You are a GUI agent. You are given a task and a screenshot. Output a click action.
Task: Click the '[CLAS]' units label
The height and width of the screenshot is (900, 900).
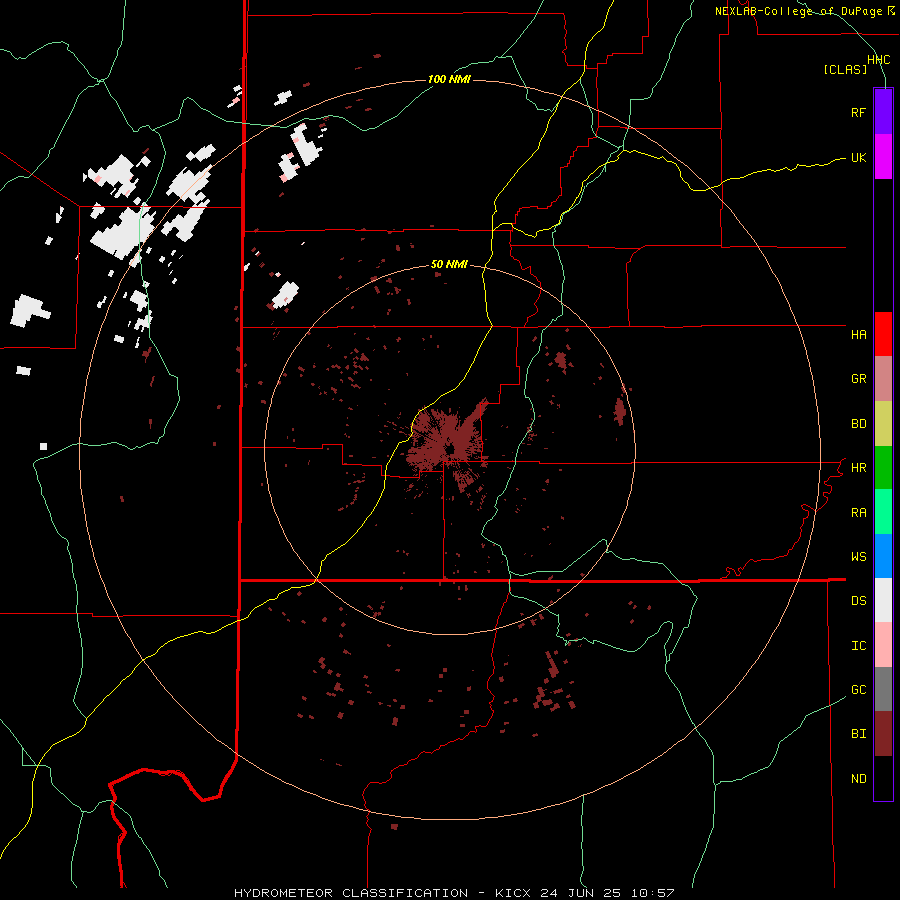point(845,70)
